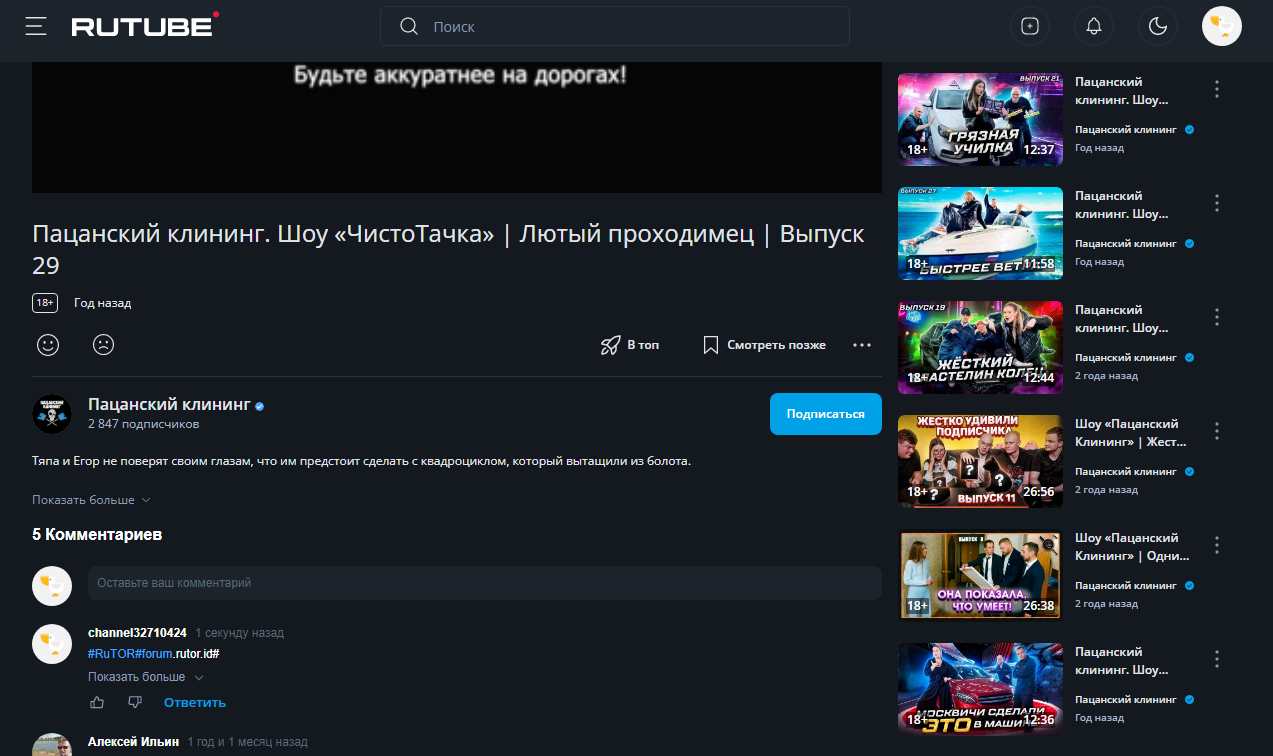Click verified checkmark next to channel name

coord(260,406)
